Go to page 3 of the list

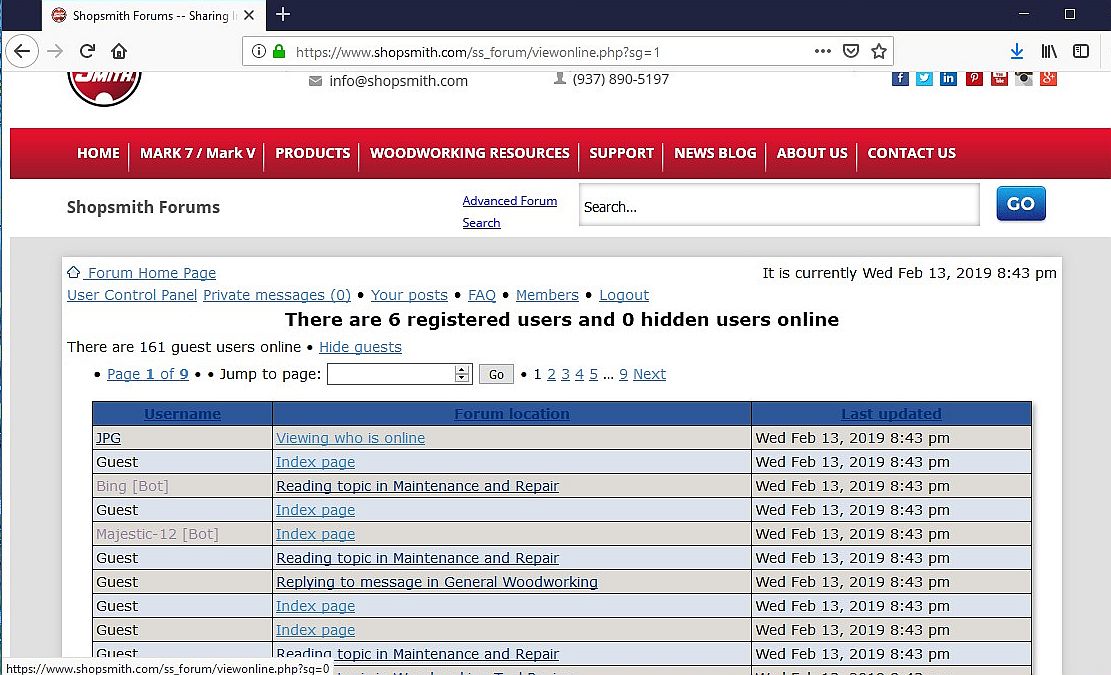[565, 374]
